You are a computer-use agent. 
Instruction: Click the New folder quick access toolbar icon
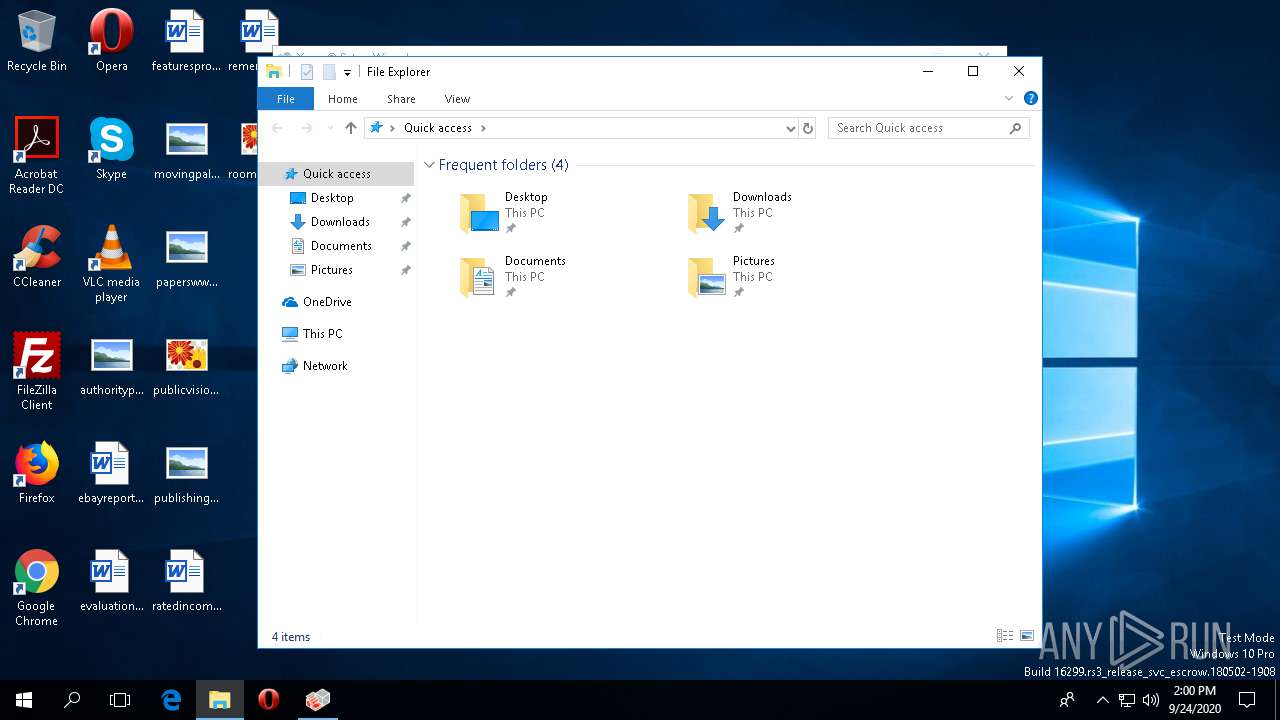(328, 72)
